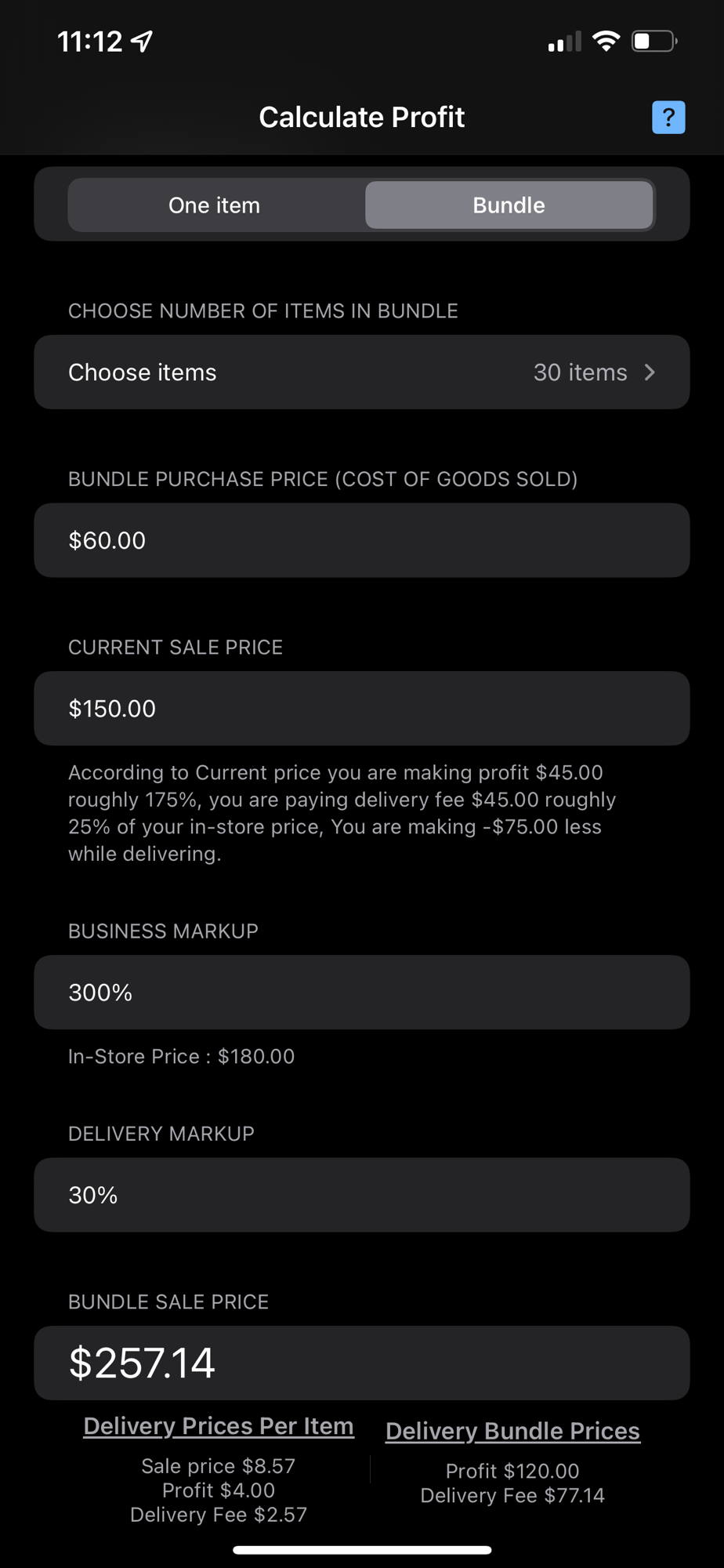Tap the Calculate Profit title
Image resolution: width=724 pixels, height=1568 pixels.
point(362,118)
